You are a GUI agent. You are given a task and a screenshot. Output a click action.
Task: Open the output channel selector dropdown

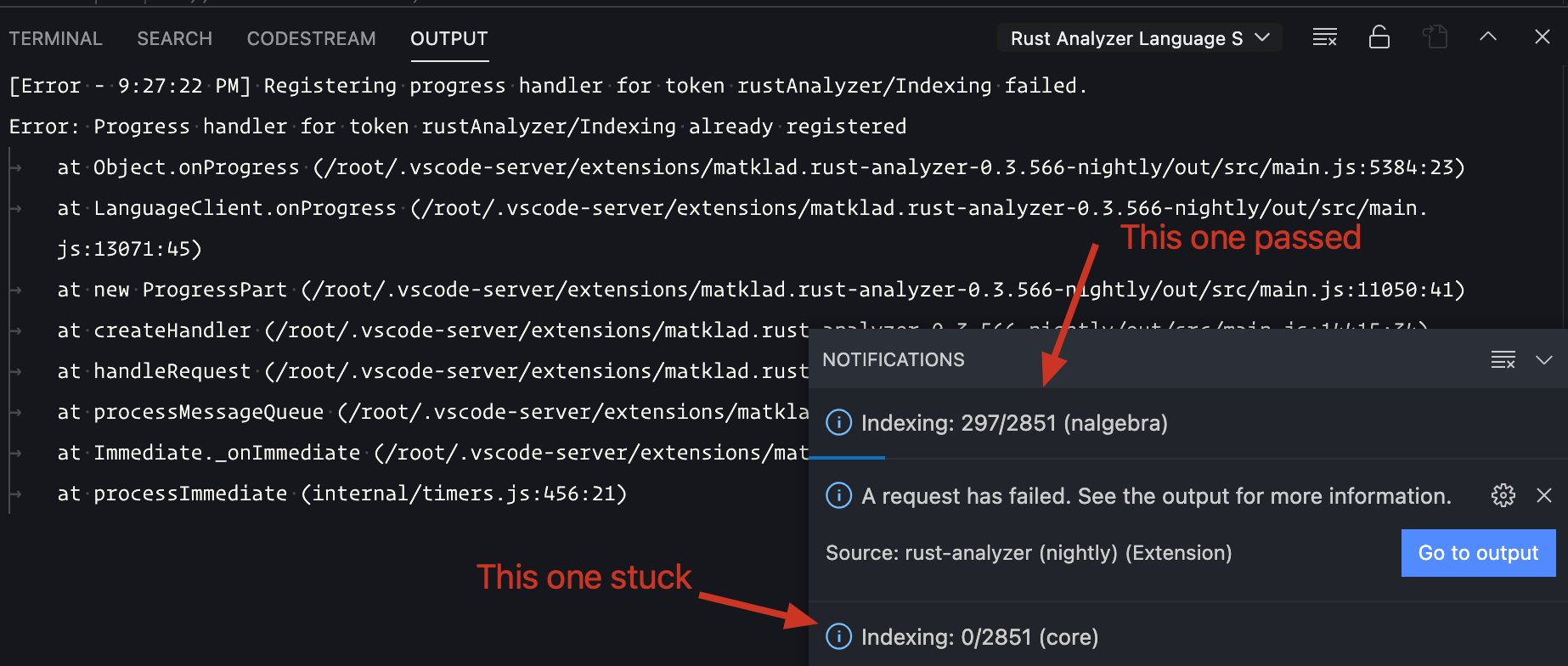tap(1139, 37)
